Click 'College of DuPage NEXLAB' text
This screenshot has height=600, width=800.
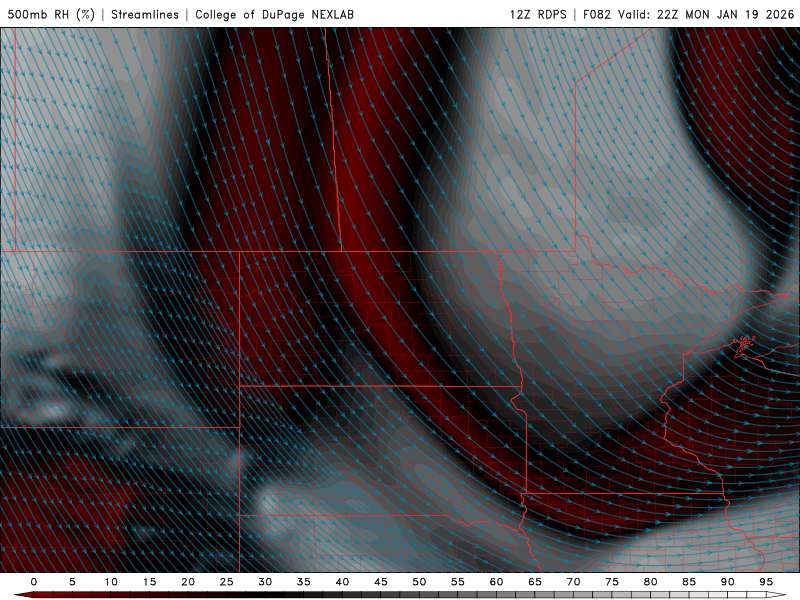tap(274, 14)
